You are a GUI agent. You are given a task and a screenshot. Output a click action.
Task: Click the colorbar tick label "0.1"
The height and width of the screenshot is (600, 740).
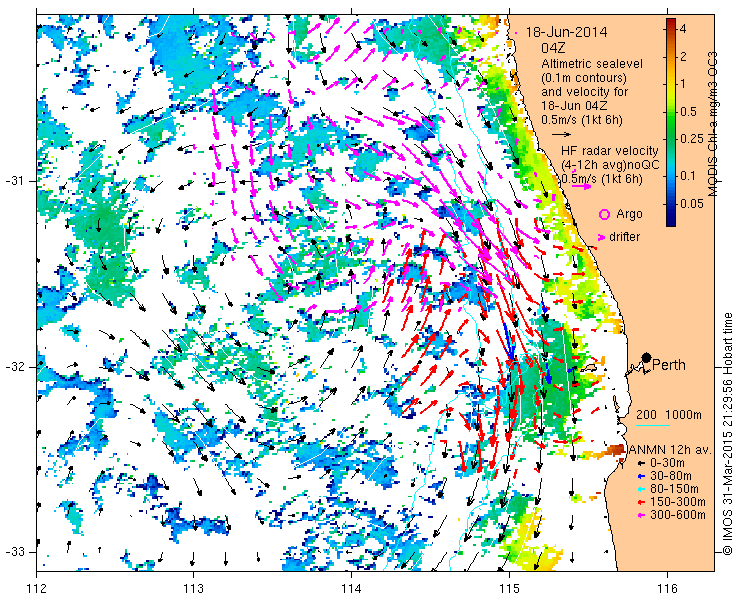pos(688,176)
